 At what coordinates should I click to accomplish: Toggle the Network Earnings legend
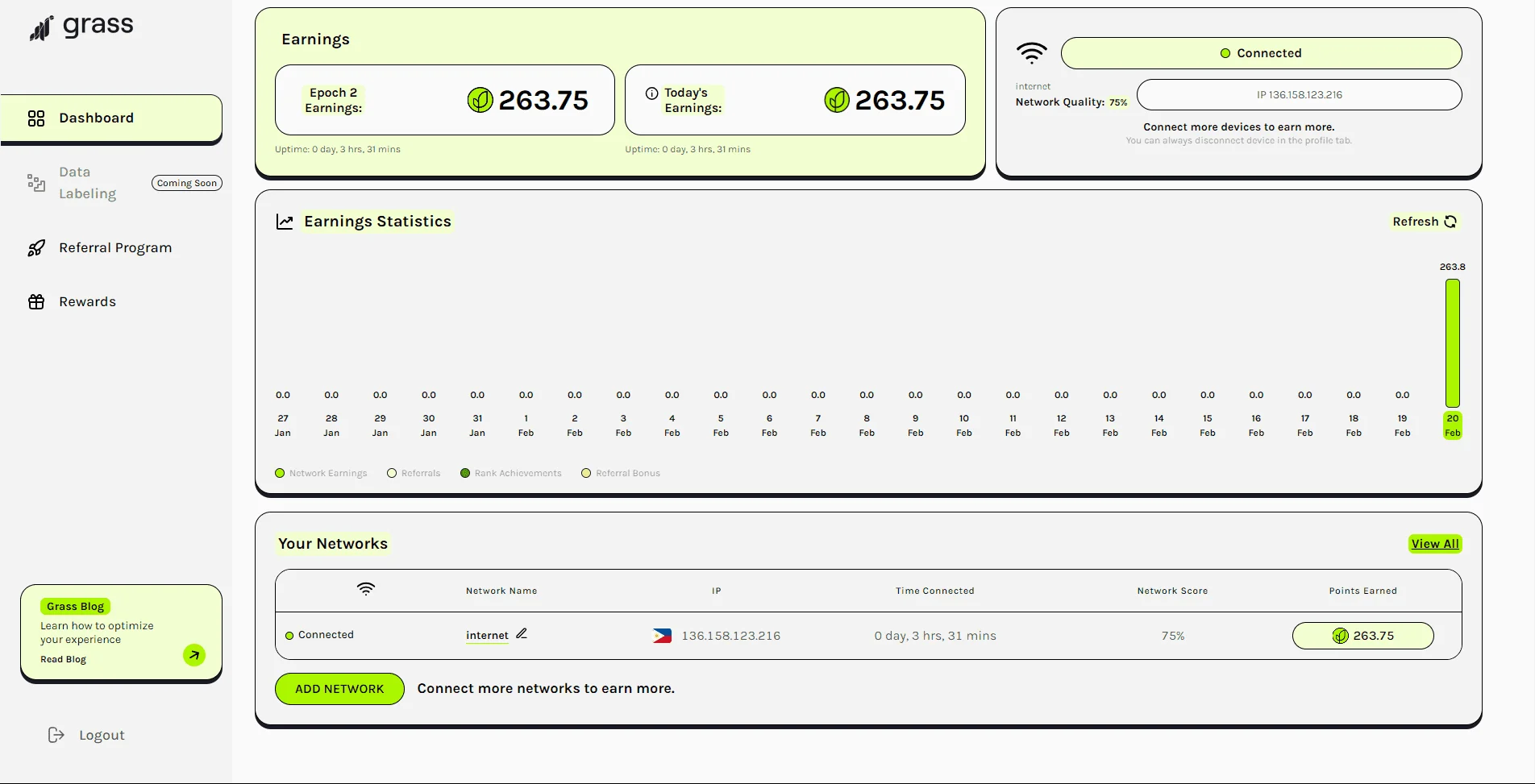(321, 473)
